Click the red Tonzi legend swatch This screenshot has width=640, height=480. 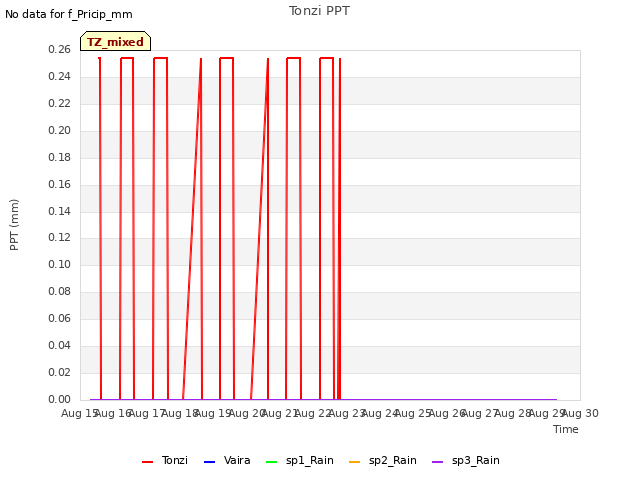coord(147,462)
